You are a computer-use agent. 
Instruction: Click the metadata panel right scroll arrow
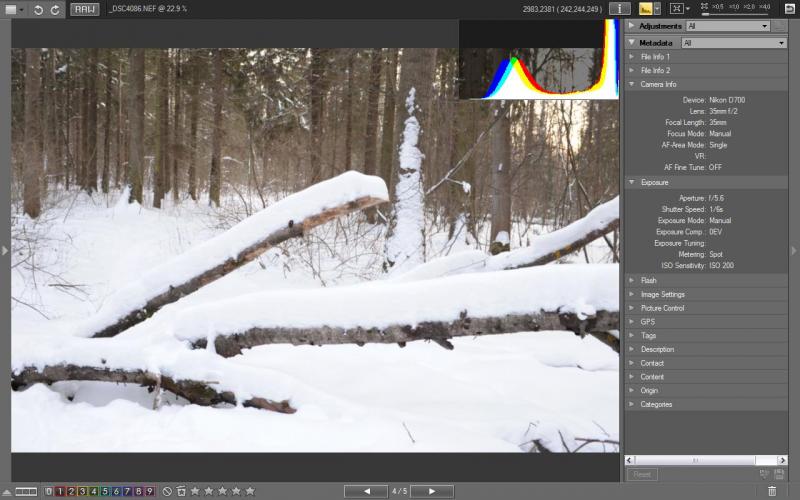click(x=782, y=460)
